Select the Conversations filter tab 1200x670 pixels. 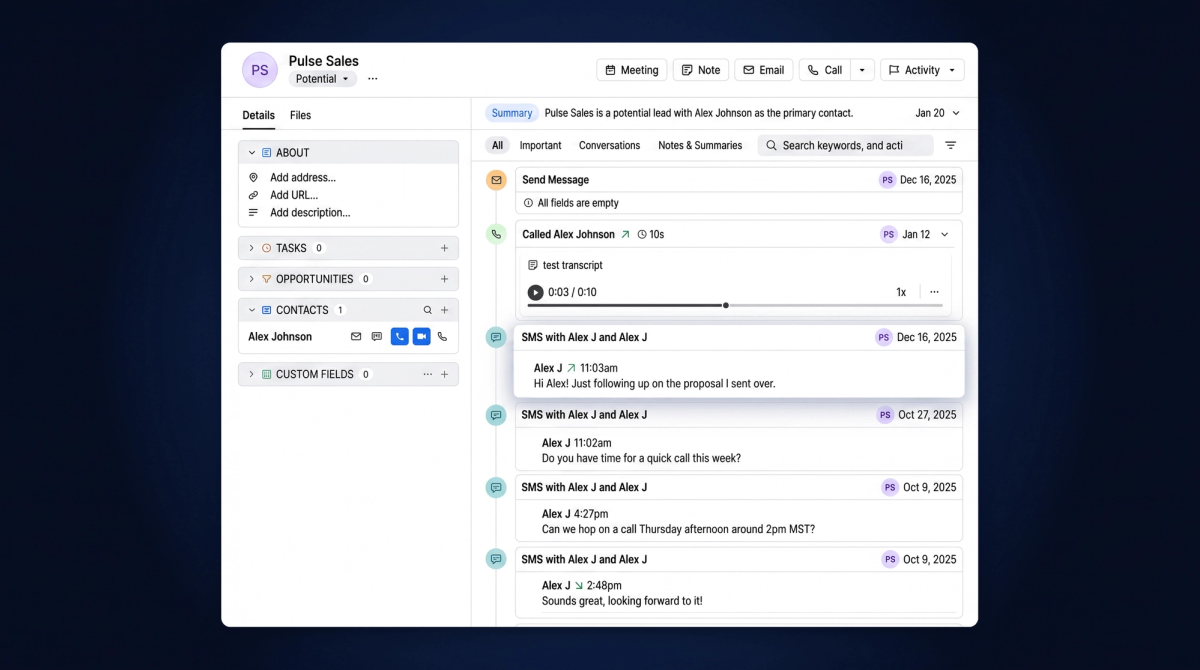pyautogui.click(x=609, y=145)
